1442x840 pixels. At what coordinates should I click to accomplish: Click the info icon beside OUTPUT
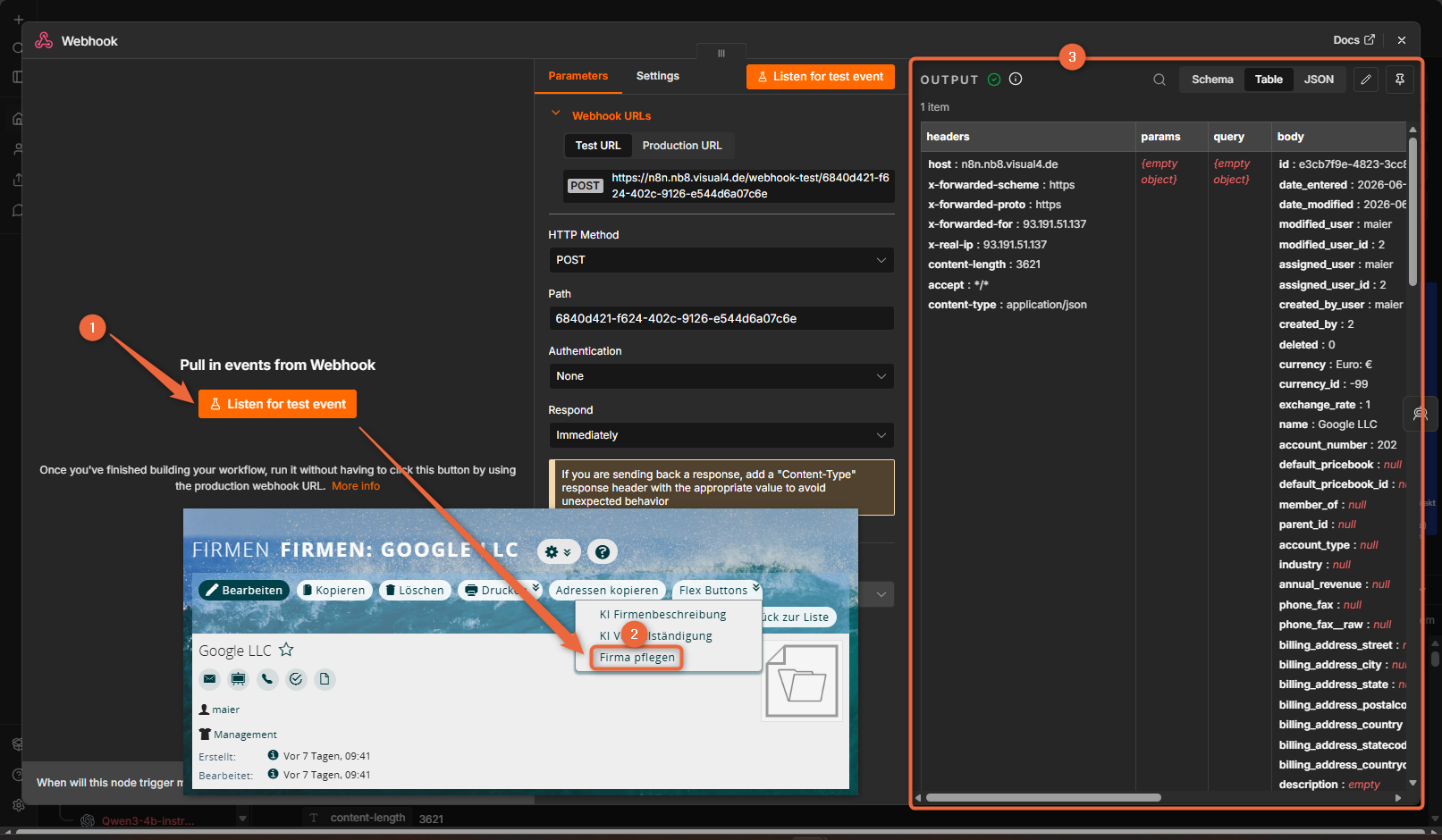1016,79
